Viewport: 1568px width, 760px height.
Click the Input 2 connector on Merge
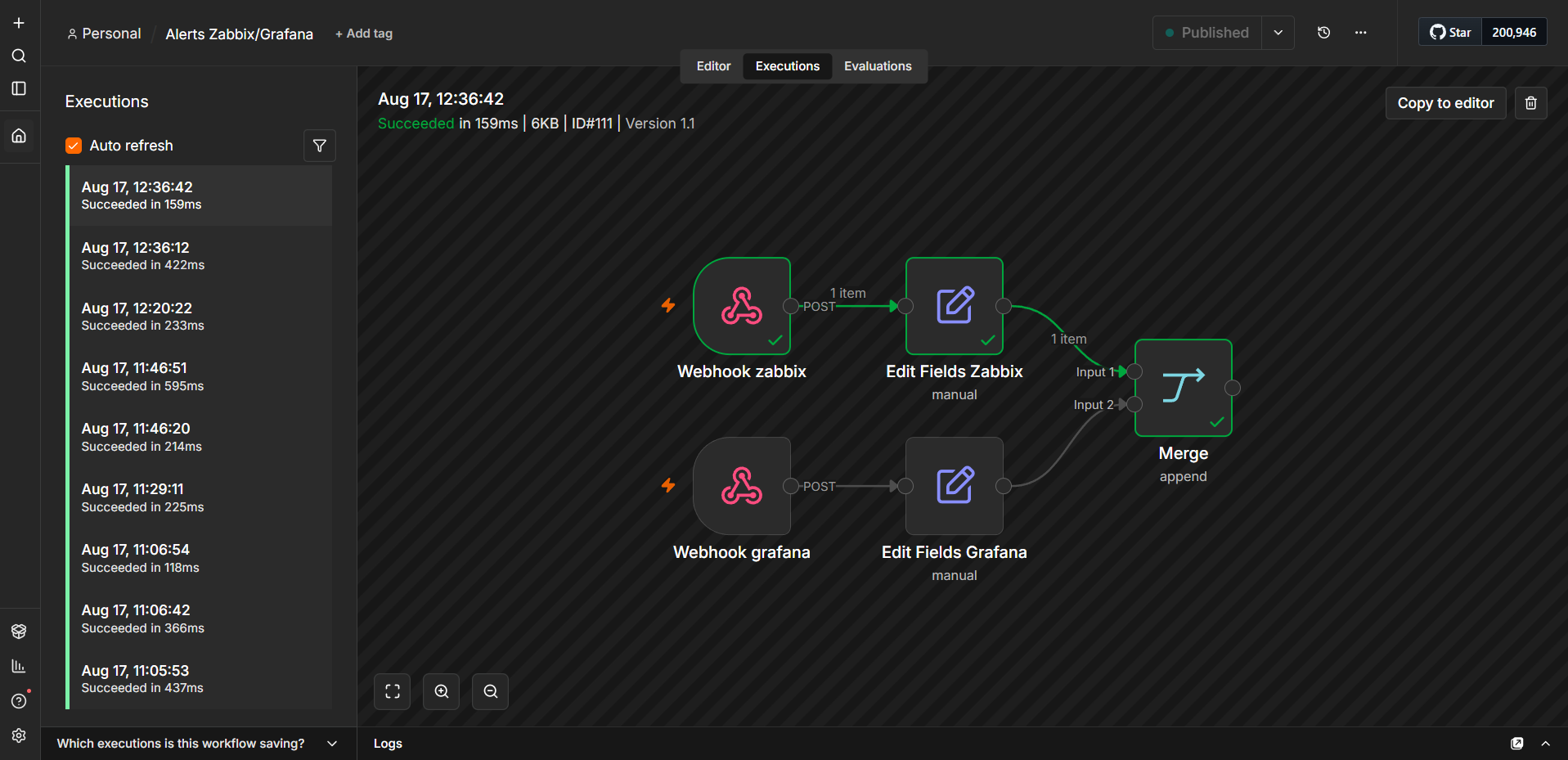[1134, 404]
